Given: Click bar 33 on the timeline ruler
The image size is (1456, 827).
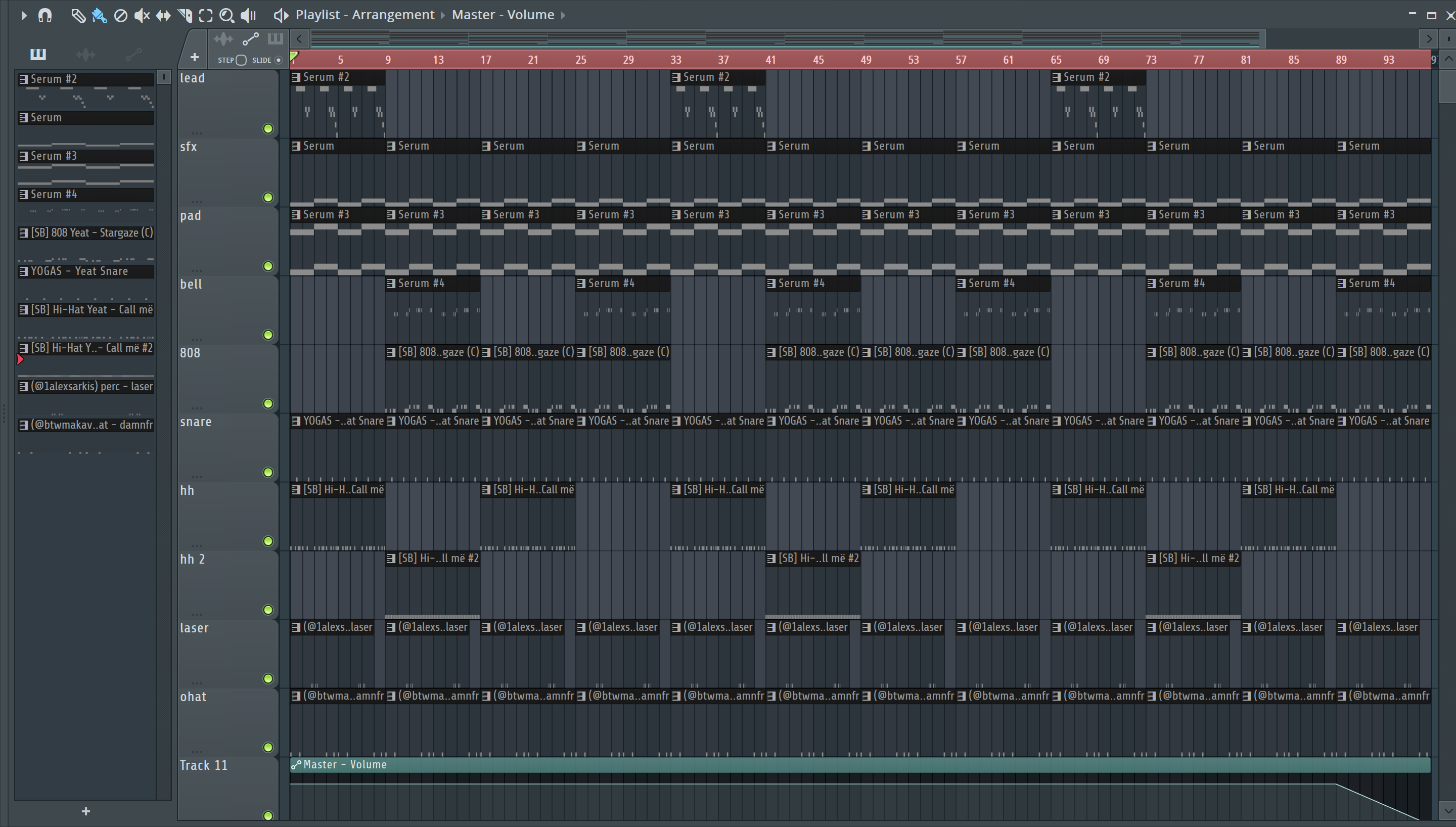Looking at the screenshot, I should pyautogui.click(x=676, y=60).
